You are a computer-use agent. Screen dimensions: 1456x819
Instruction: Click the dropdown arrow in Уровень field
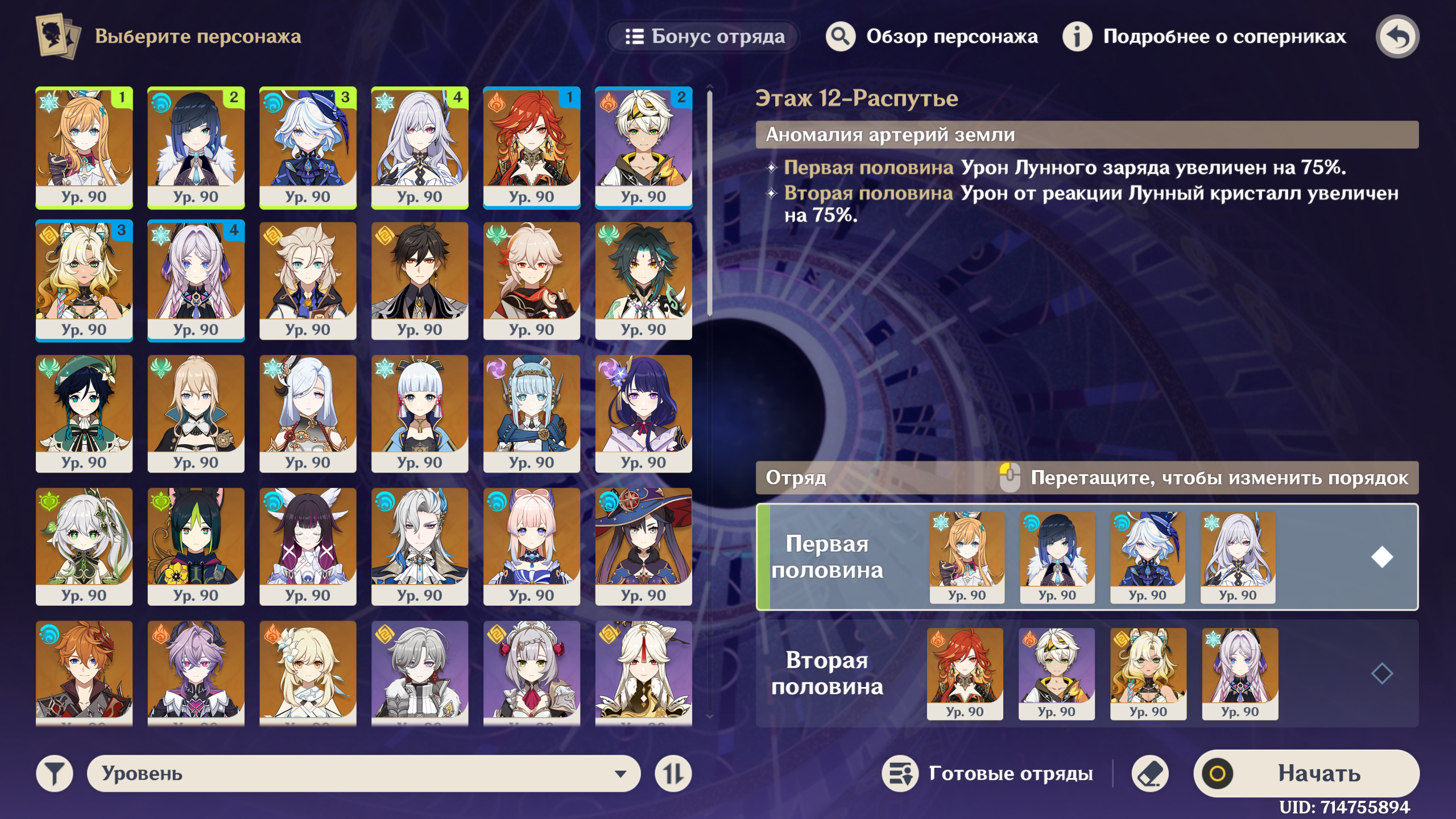point(621,774)
